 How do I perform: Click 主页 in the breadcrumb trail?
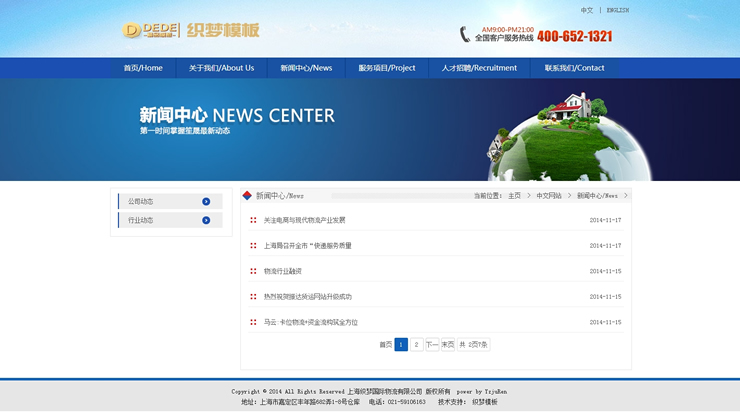pyautogui.click(x=514, y=196)
